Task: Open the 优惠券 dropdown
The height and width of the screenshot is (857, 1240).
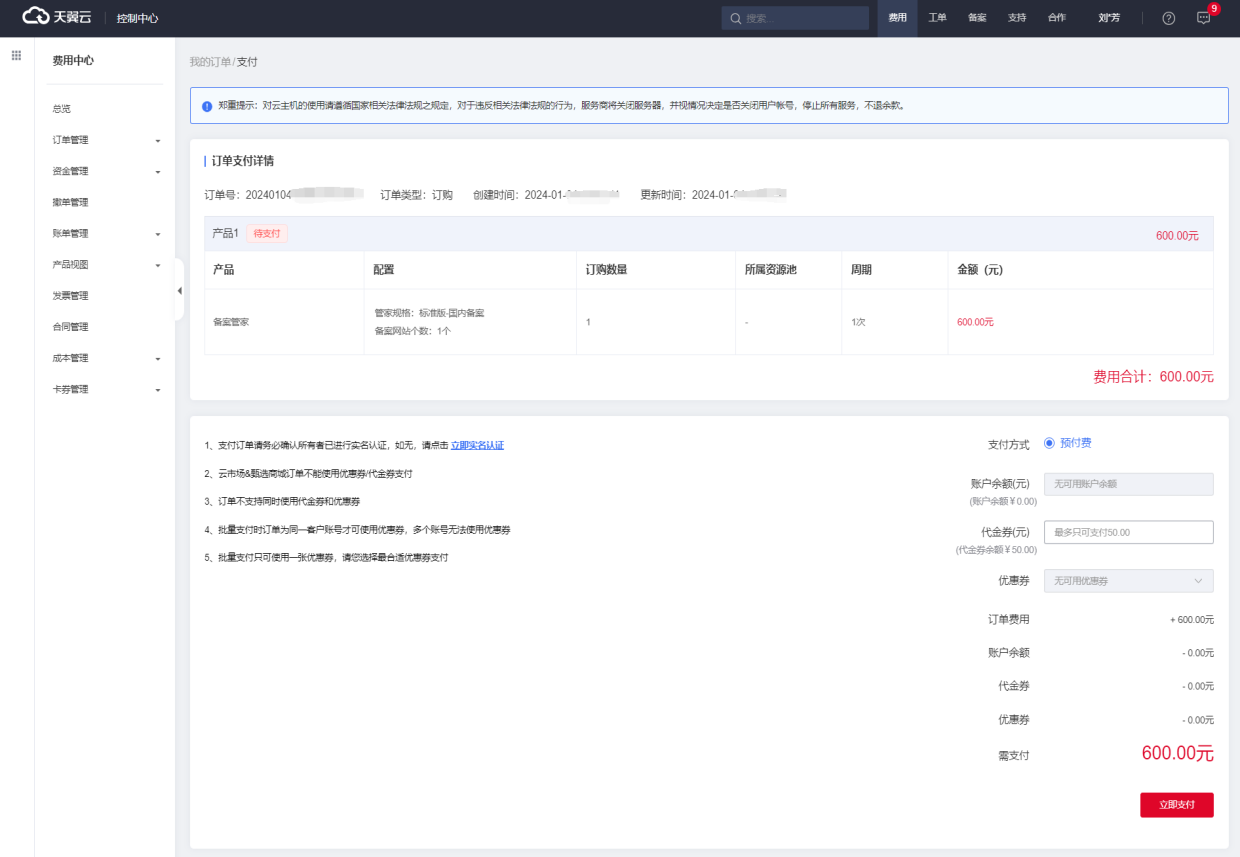Action: tap(1128, 581)
